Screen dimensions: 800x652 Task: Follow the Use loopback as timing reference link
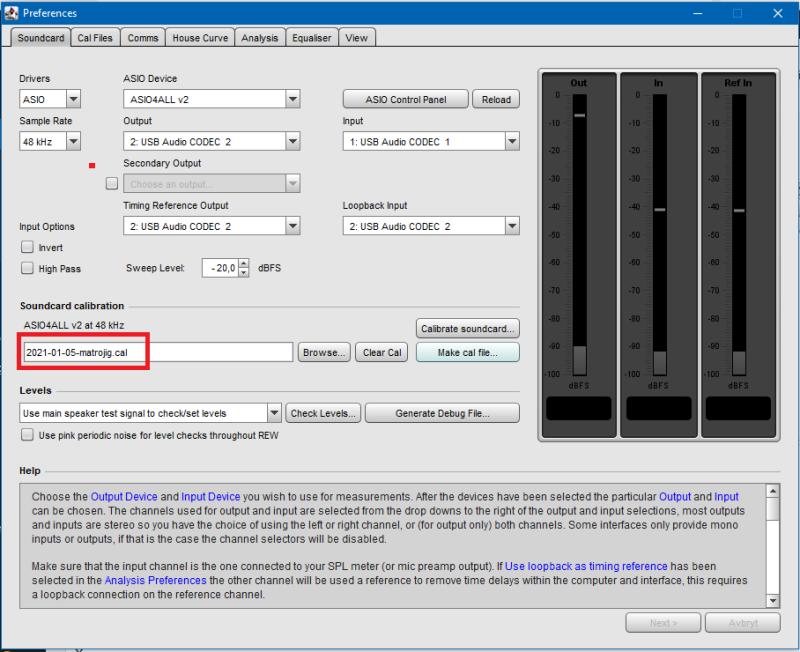pyautogui.click(x=586, y=566)
